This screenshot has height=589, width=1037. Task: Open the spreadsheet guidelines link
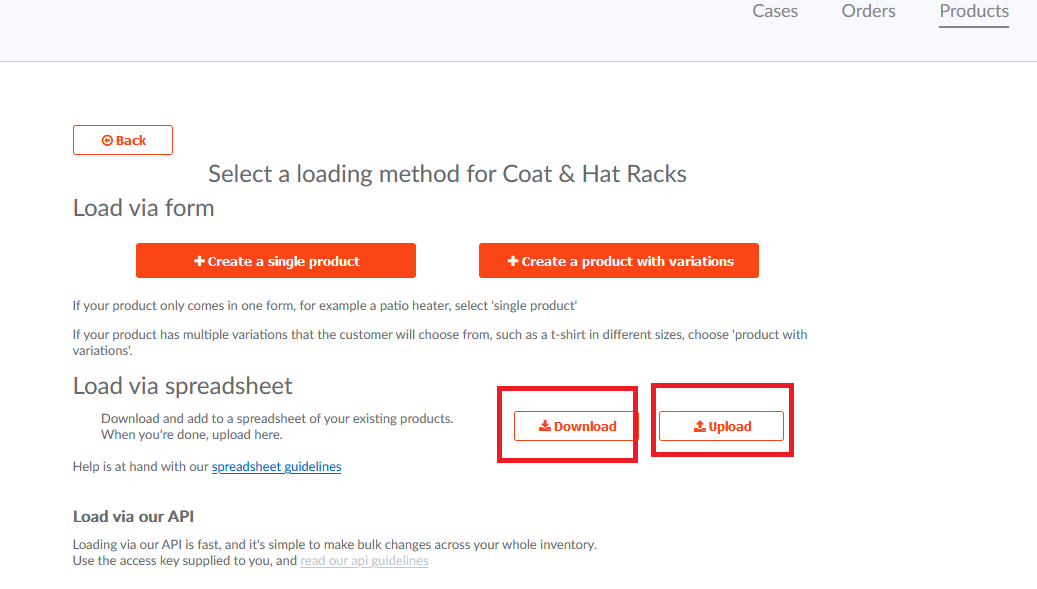[276, 466]
